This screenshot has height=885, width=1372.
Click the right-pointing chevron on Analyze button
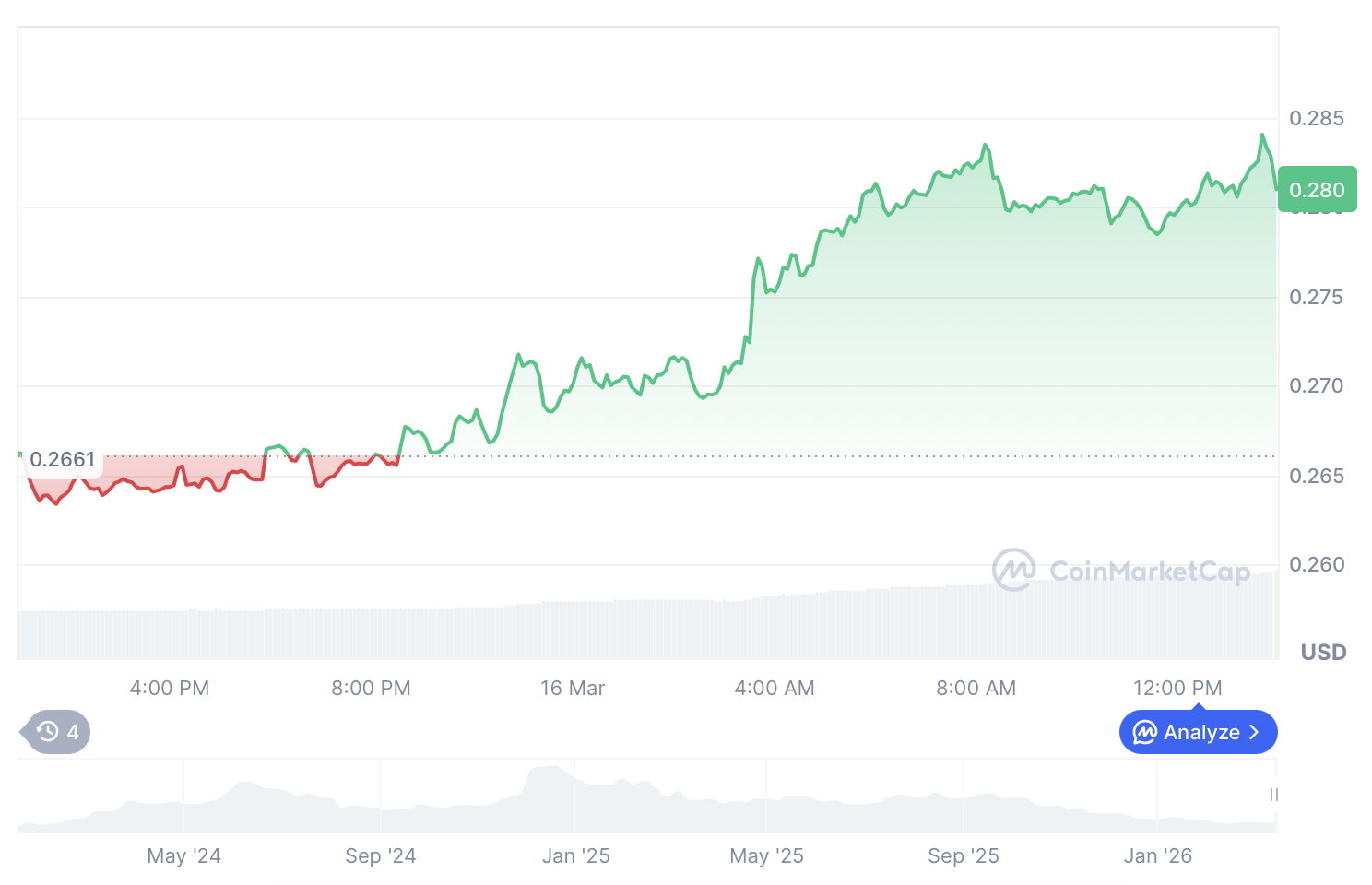(x=1254, y=732)
